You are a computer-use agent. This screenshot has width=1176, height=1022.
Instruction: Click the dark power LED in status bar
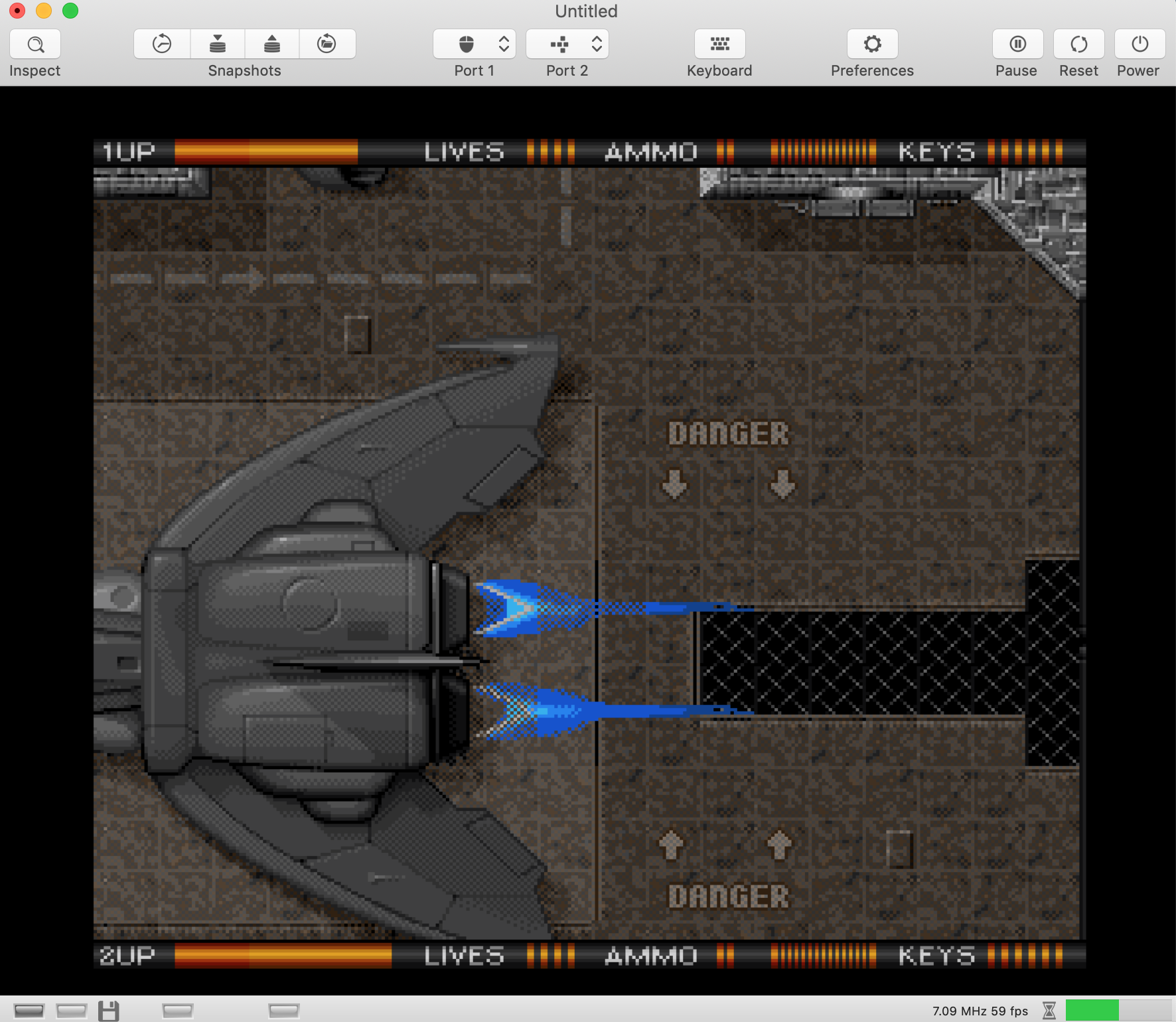point(29,1011)
